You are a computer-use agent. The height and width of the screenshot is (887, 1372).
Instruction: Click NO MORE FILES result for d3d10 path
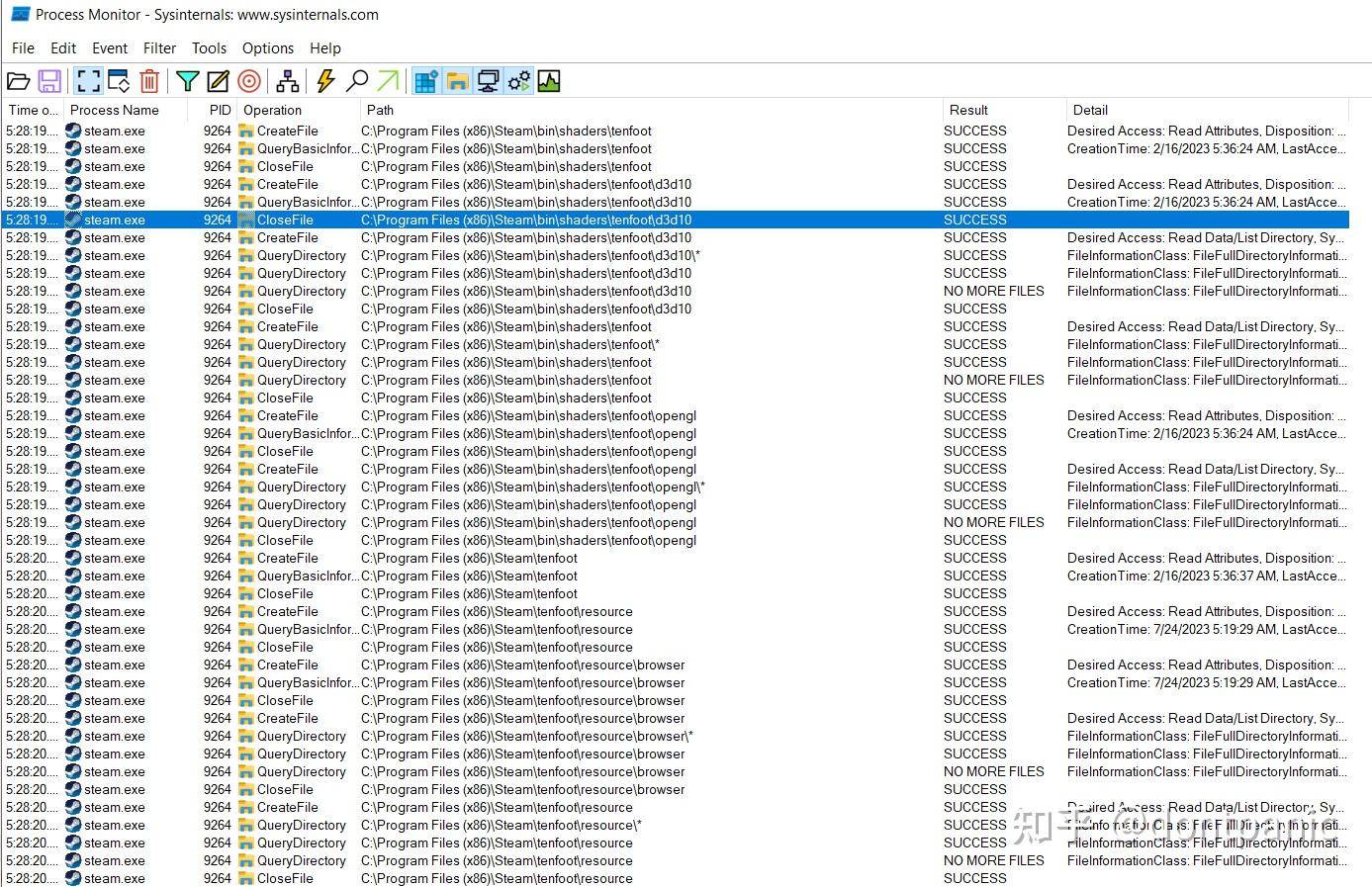click(x=994, y=291)
